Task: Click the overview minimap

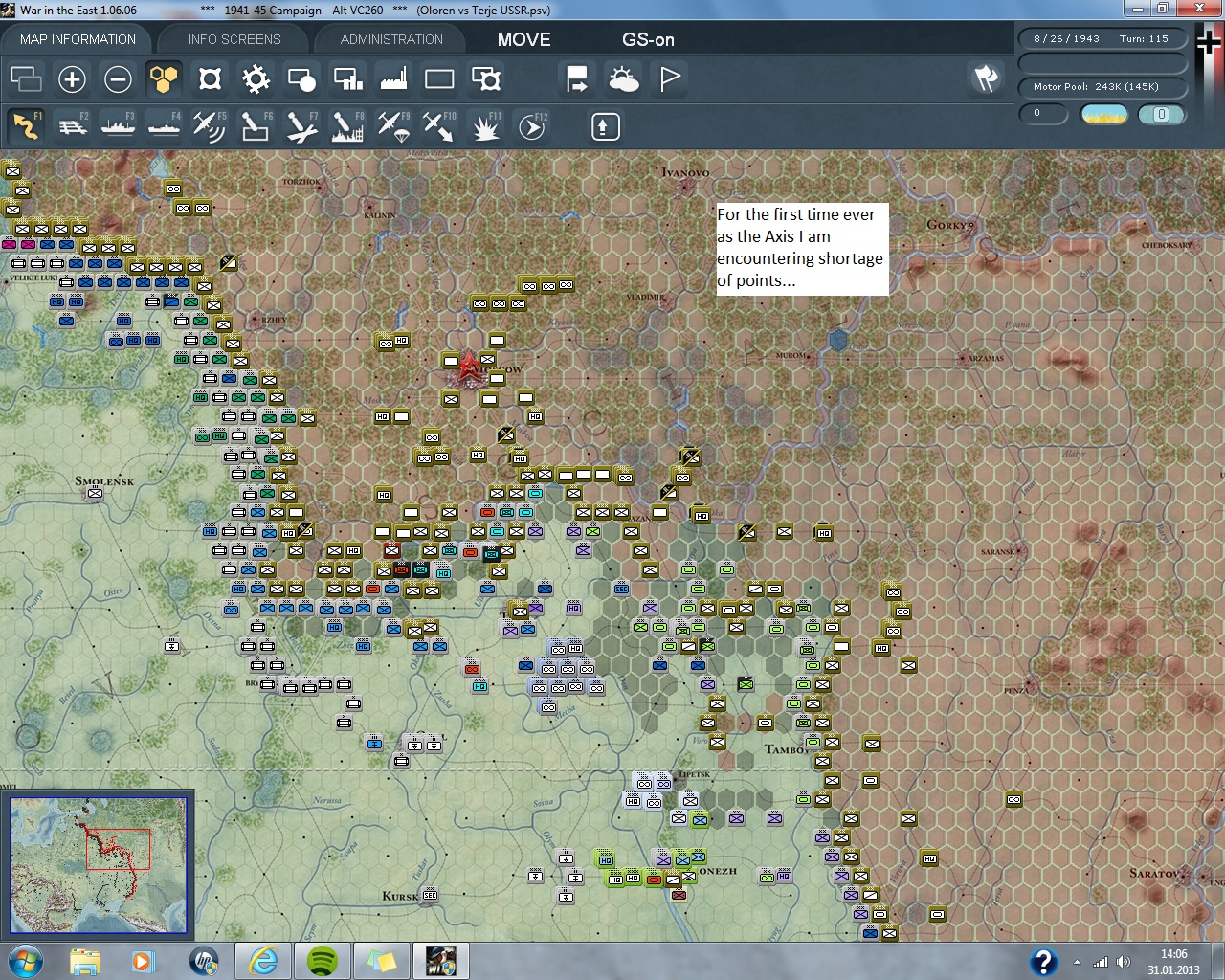Action: (x=98, y=865)
